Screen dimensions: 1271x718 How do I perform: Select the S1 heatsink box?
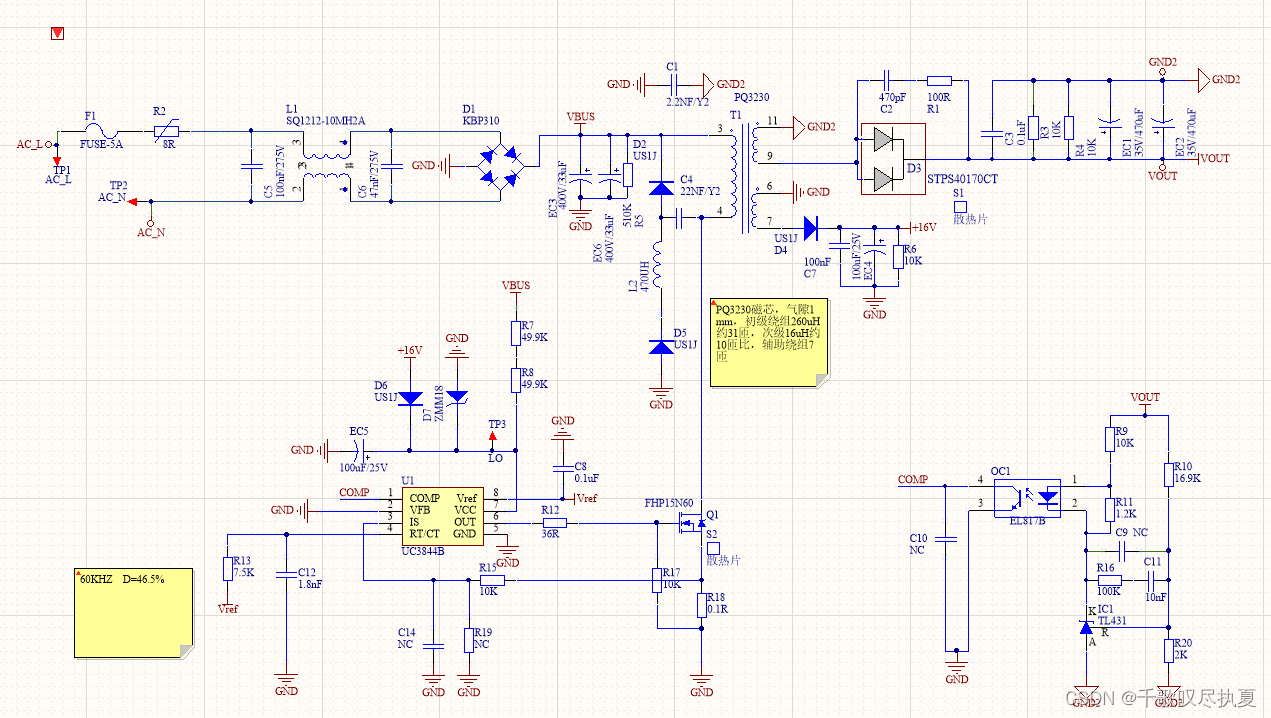[960, 205]
